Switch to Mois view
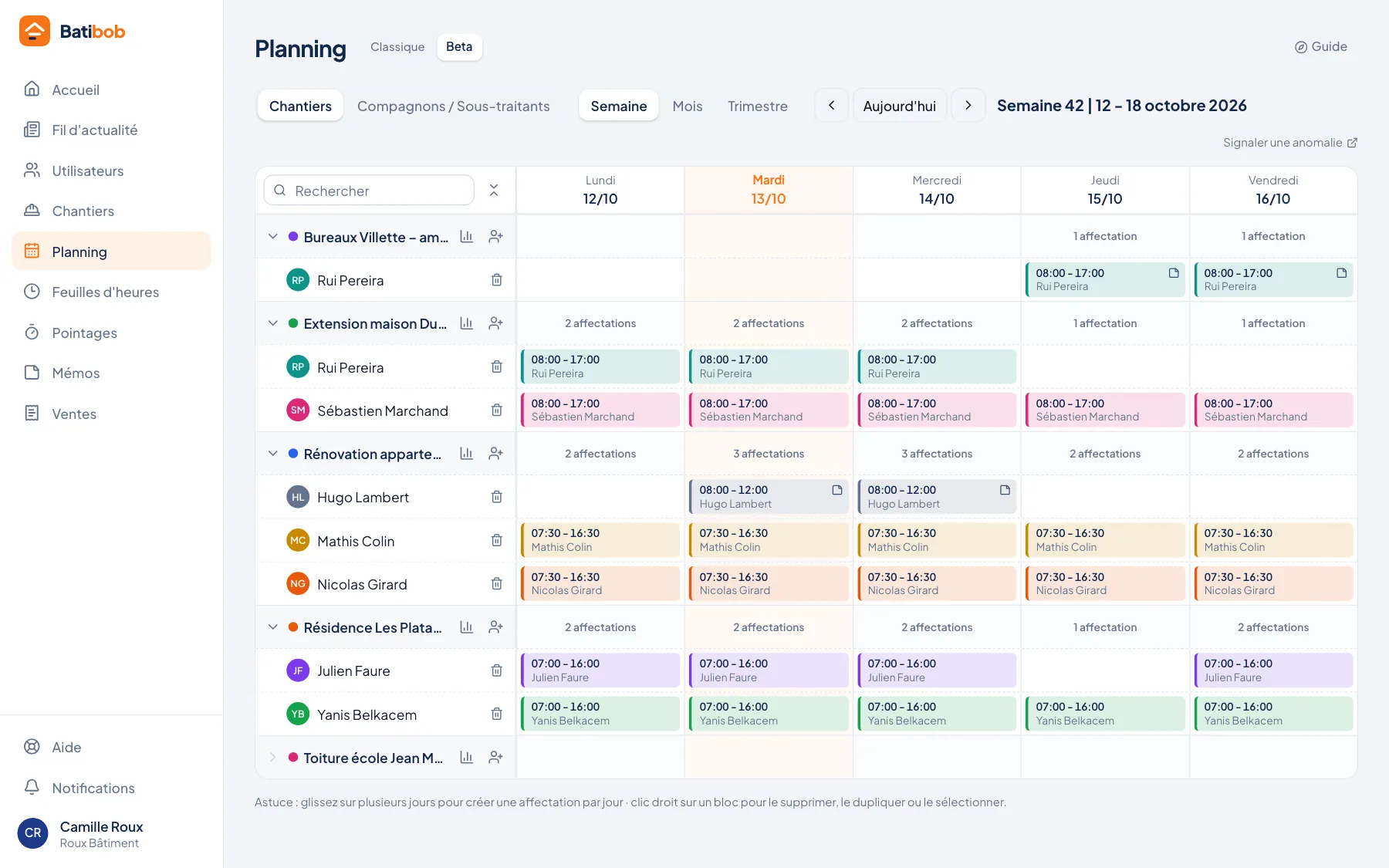 [x=688, y=106]
